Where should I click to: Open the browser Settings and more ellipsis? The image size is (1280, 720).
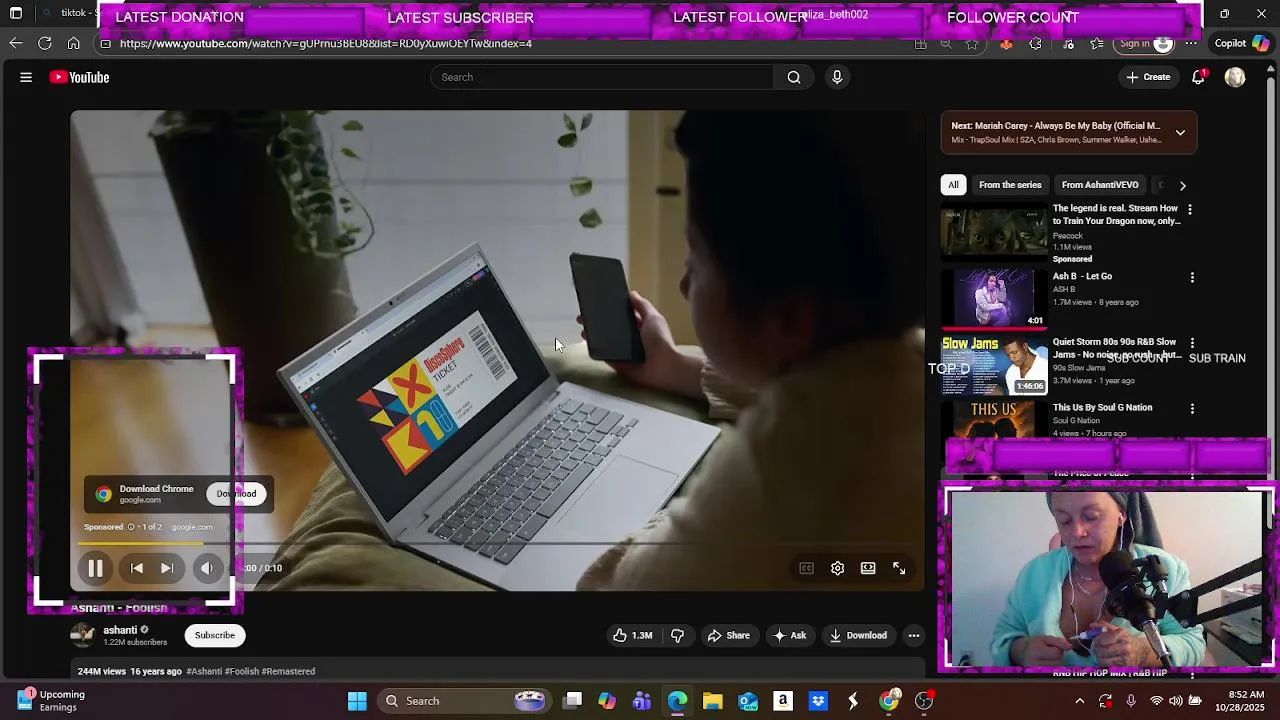(1191, 44)
